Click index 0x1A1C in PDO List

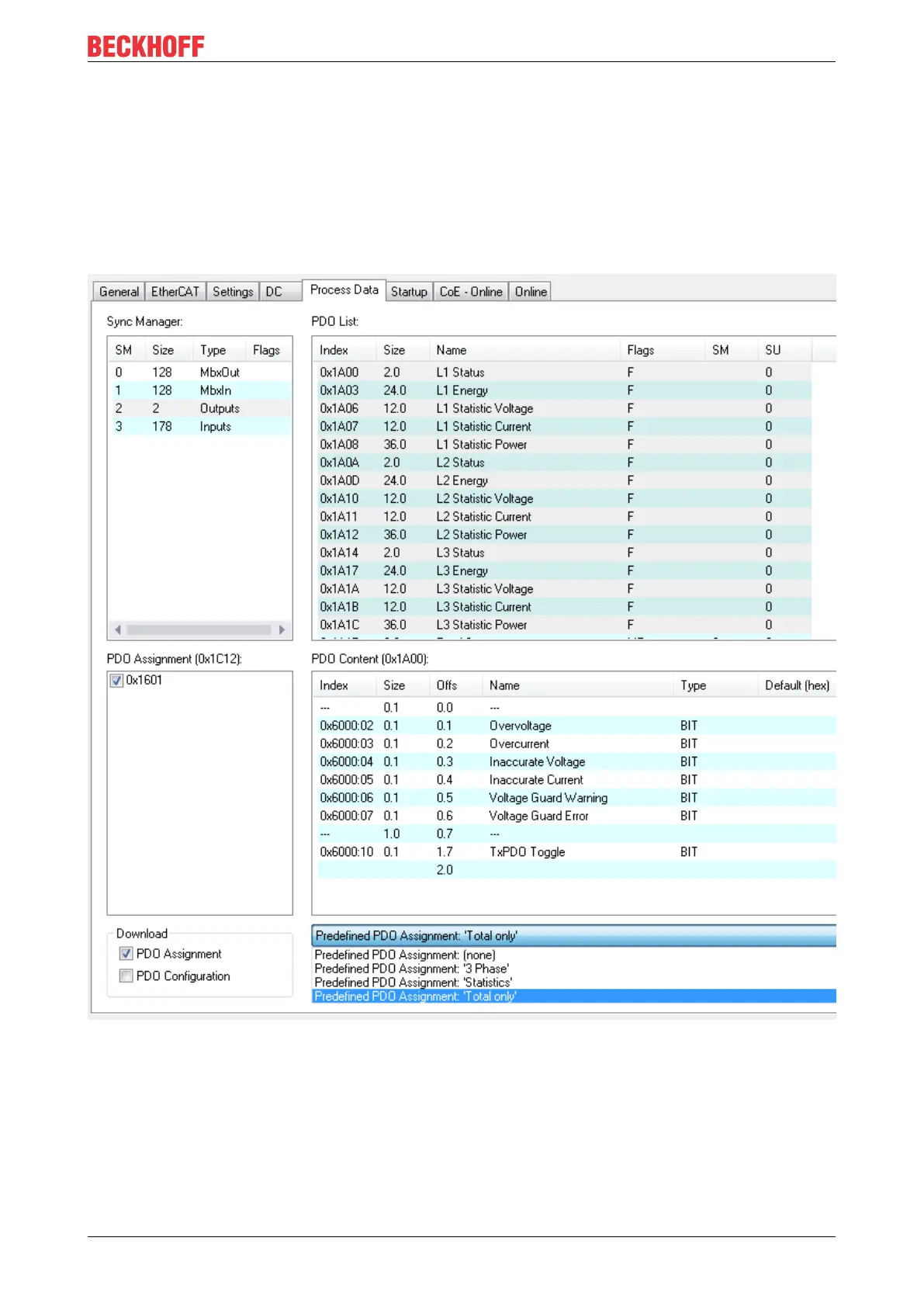click(340, 625)
